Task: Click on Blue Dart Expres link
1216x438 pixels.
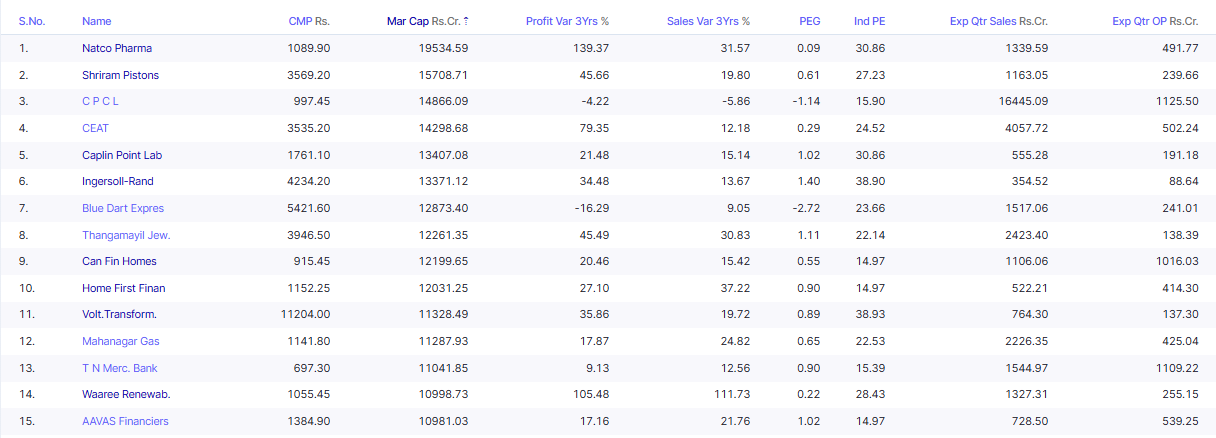Action: click(x=123, y=208)
